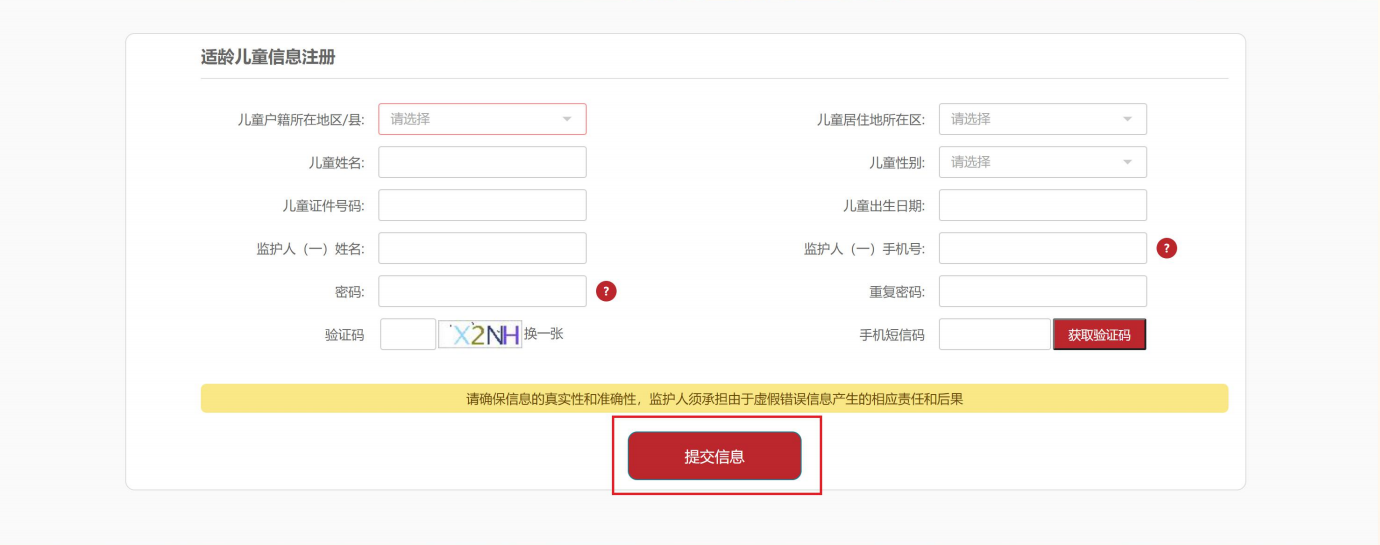
Task: Click the 监护人（一）姓名 text field
Action: pyautogui.click(x=482, y=248)
